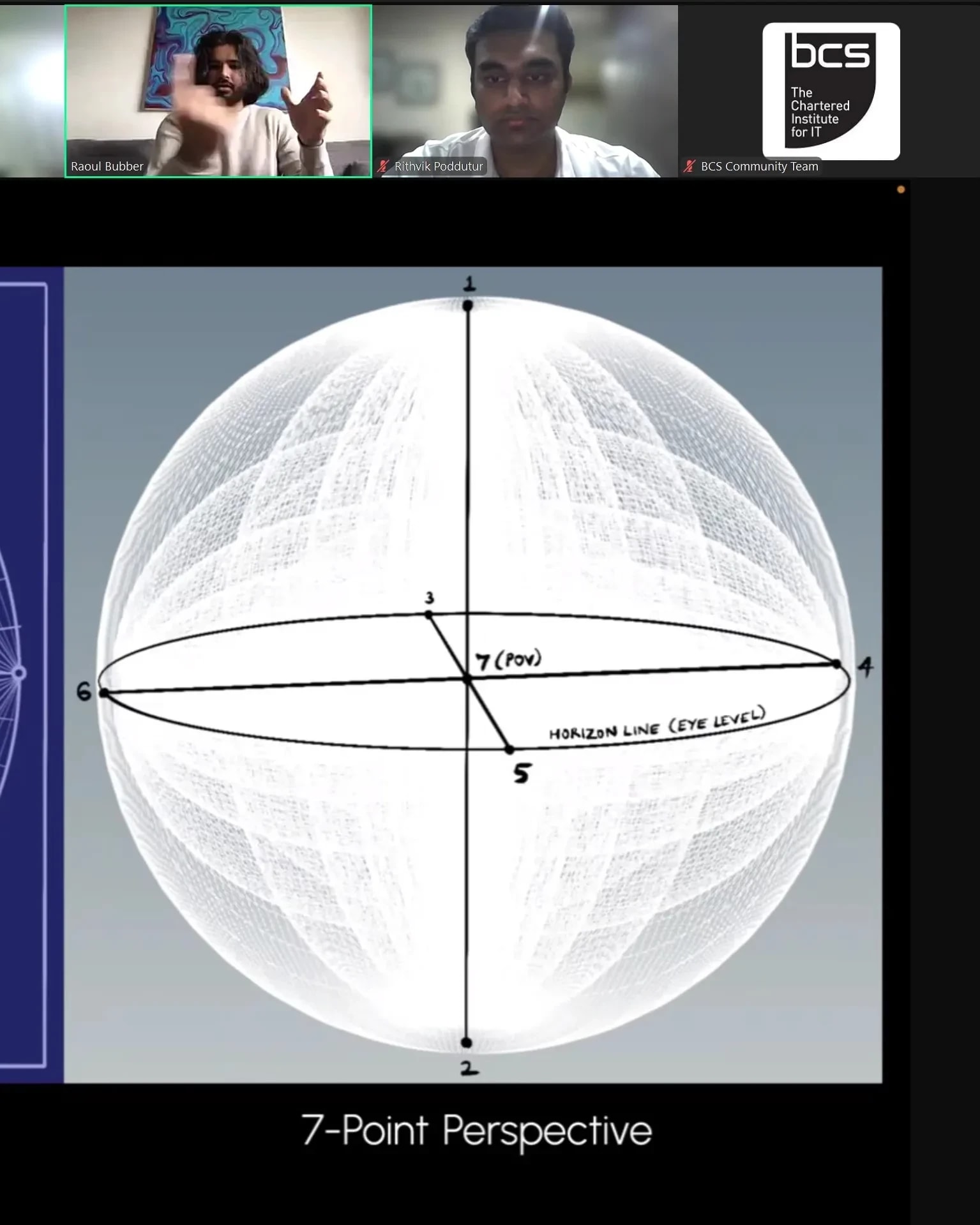Click vanishing point 5 on front ellipse

pos(509,749)
